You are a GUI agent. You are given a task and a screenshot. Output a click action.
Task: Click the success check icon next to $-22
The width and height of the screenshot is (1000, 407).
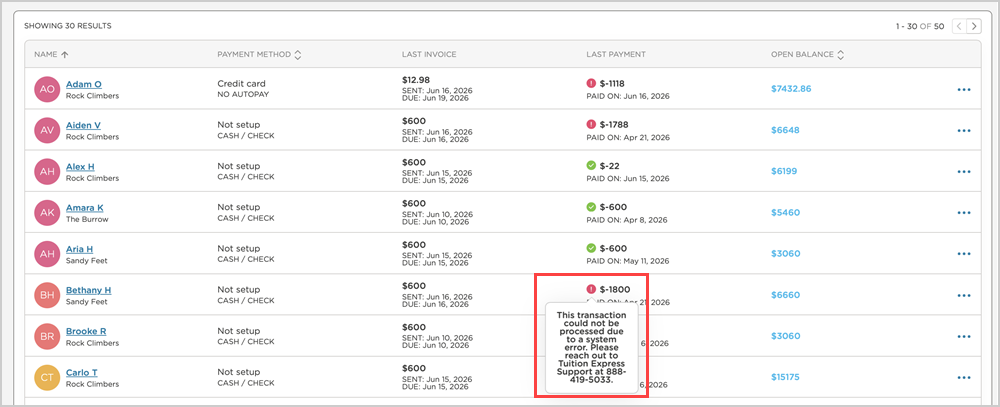pos(591,166)
